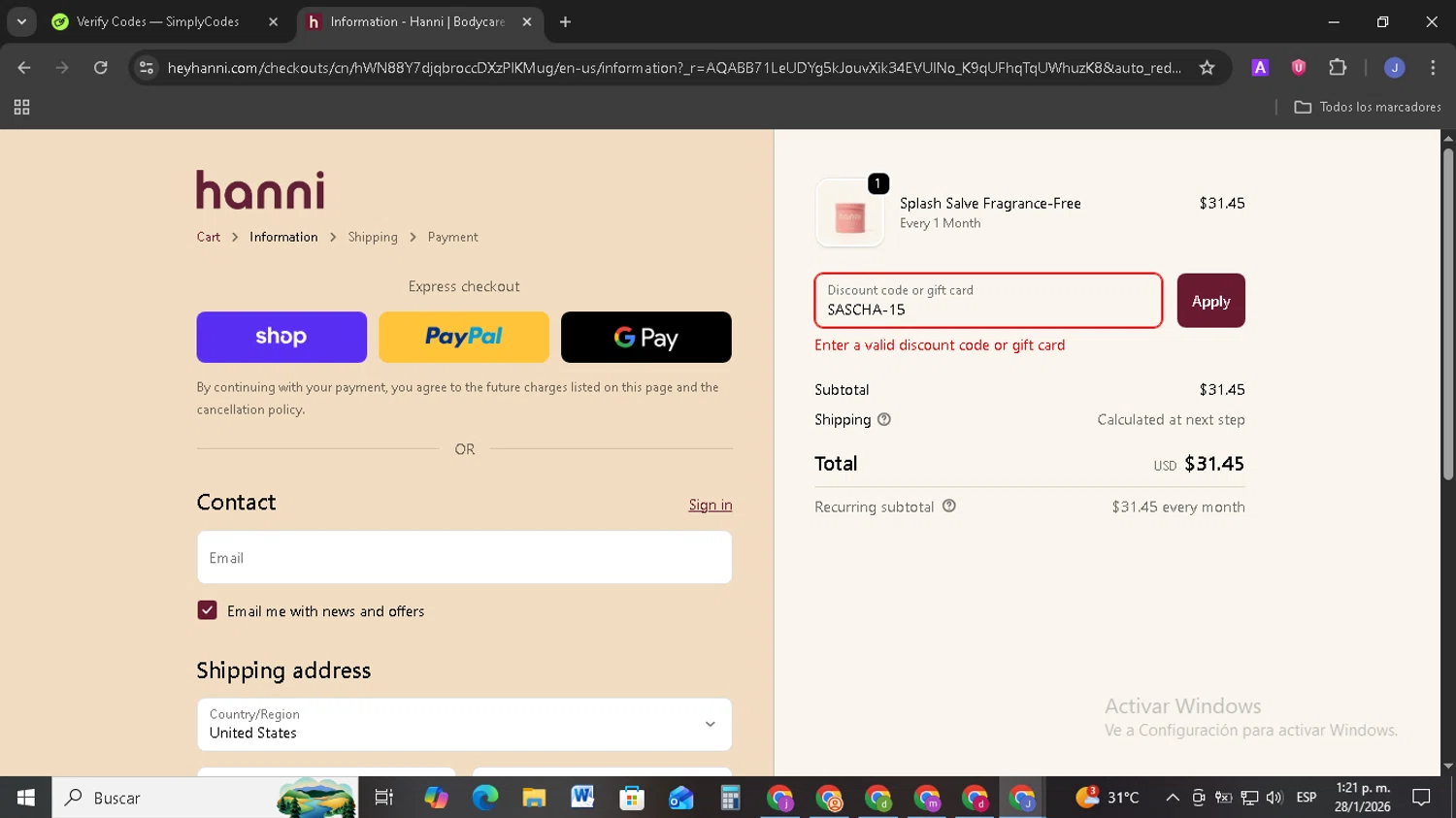Viewport: 1456px width, 818px height.
Task: Reload the current page
Action: [x=101, y=67]
